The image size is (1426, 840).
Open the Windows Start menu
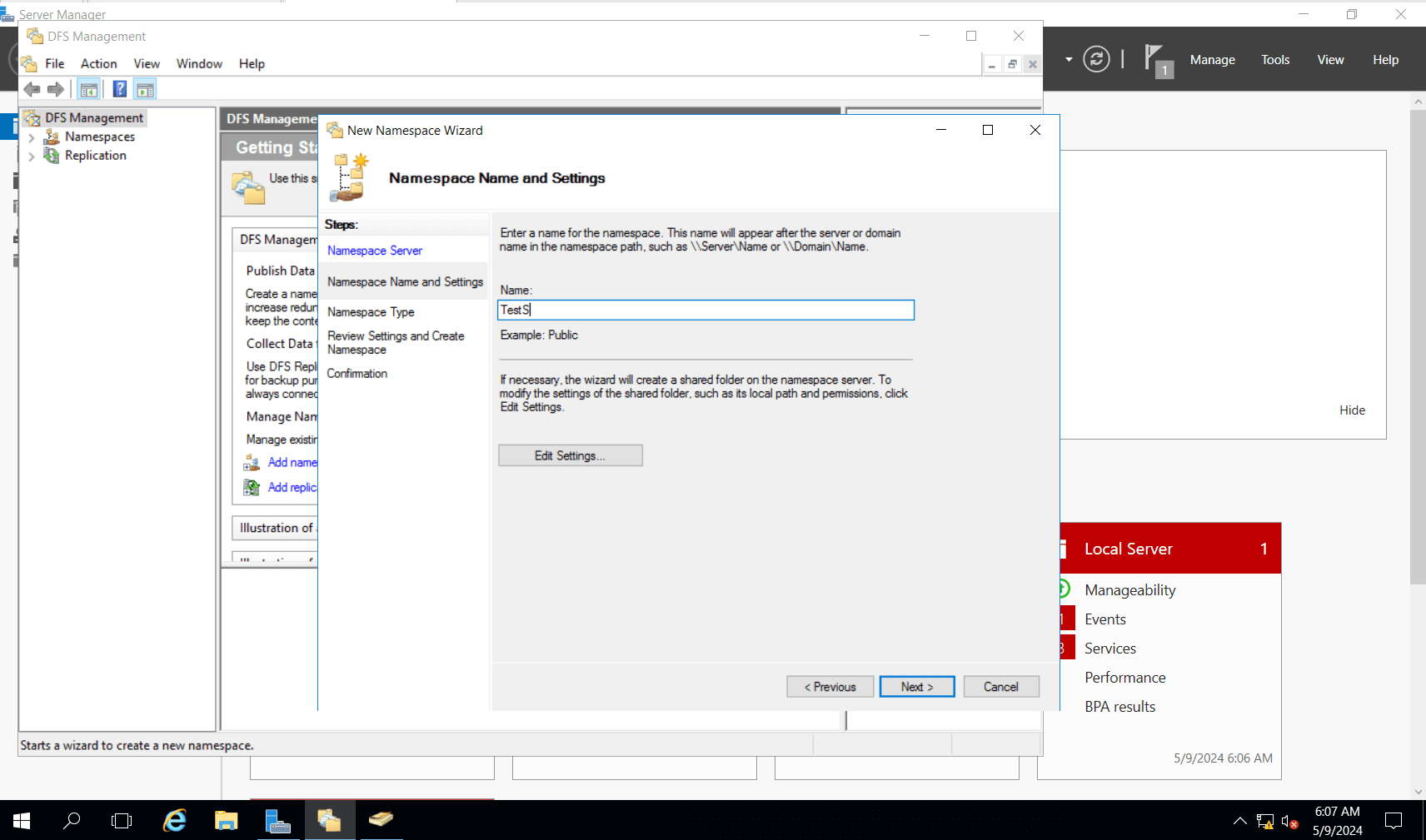22,821
